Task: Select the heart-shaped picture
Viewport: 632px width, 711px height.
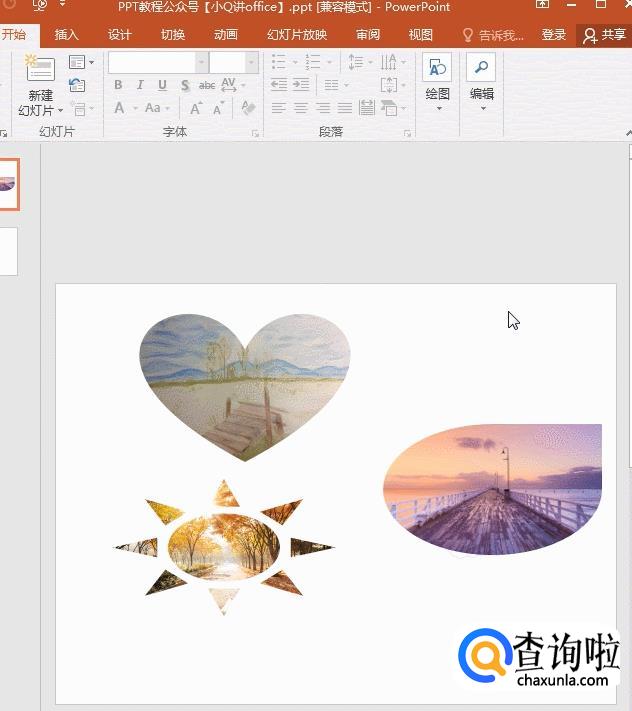Action: click(x=245, y=387)
